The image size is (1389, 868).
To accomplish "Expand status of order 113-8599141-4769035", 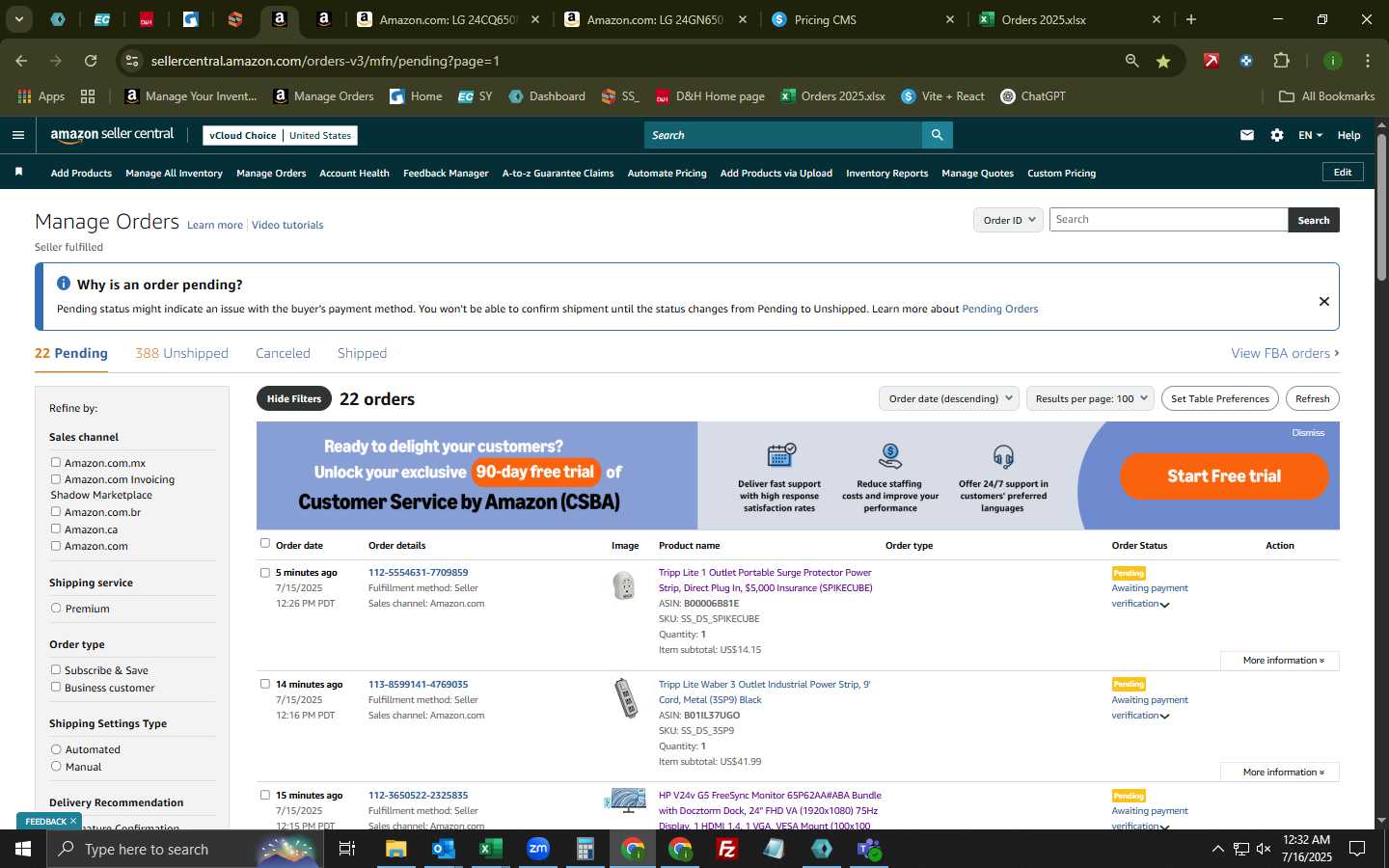I will click(1164, 717).
